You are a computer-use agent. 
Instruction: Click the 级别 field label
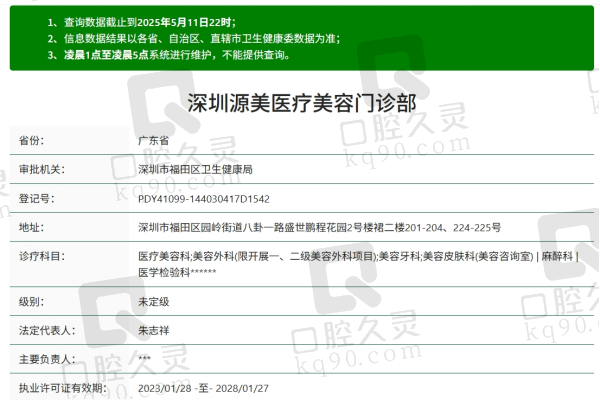coord(31,302)
